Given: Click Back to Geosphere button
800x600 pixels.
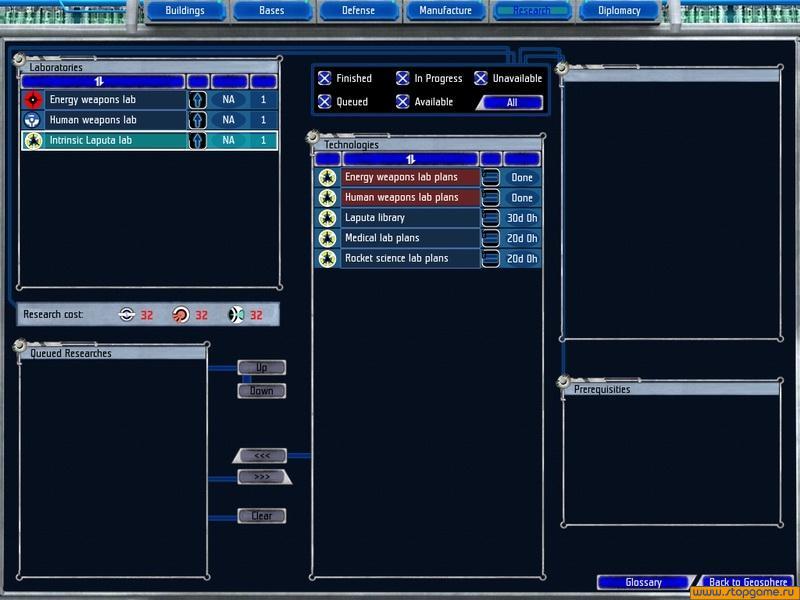Looking at the screenshot, I should pyautogui.click(x=748, y=582).
